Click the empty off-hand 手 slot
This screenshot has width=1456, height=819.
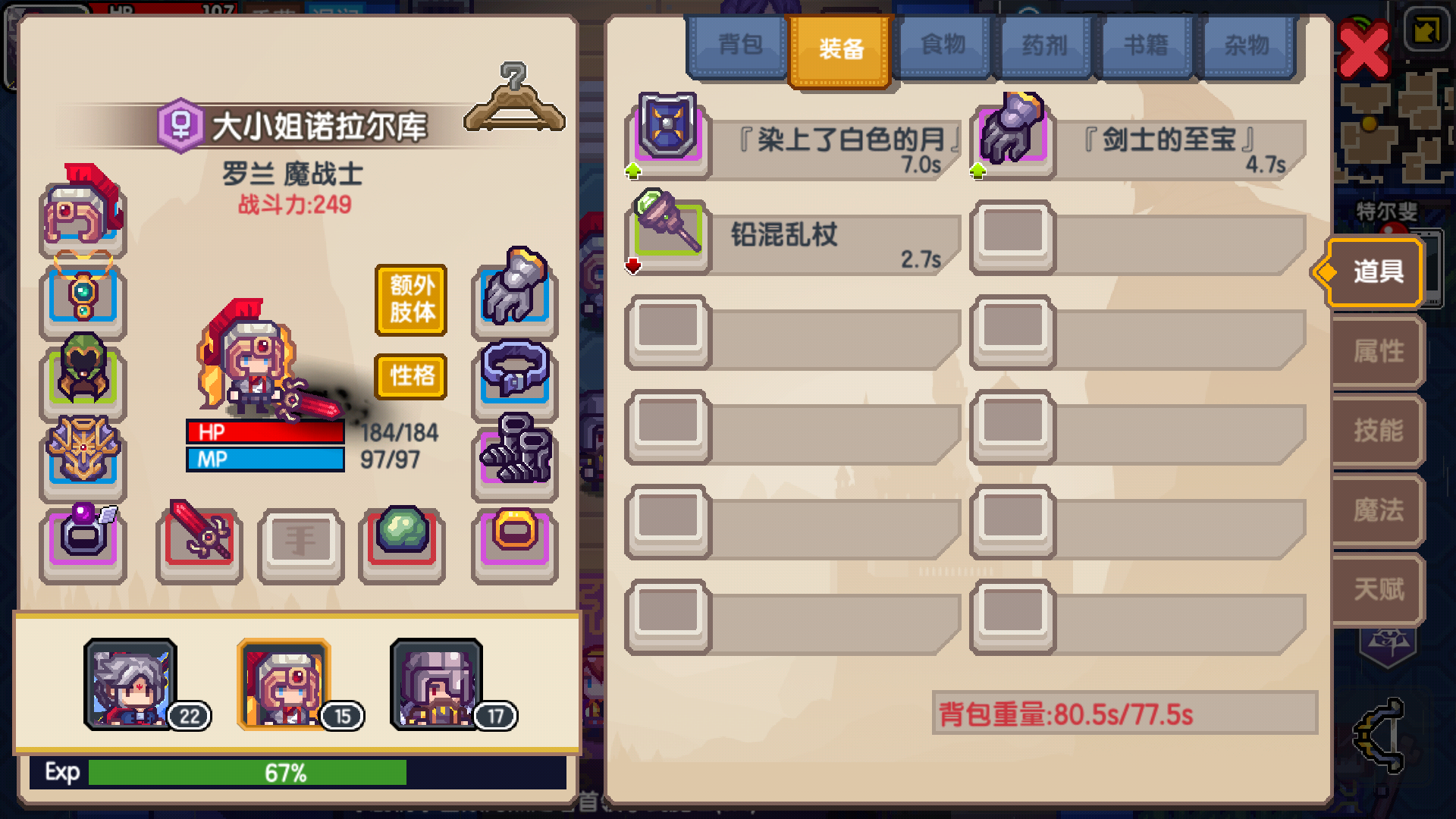pyautogui.click(x=301, y=543)
